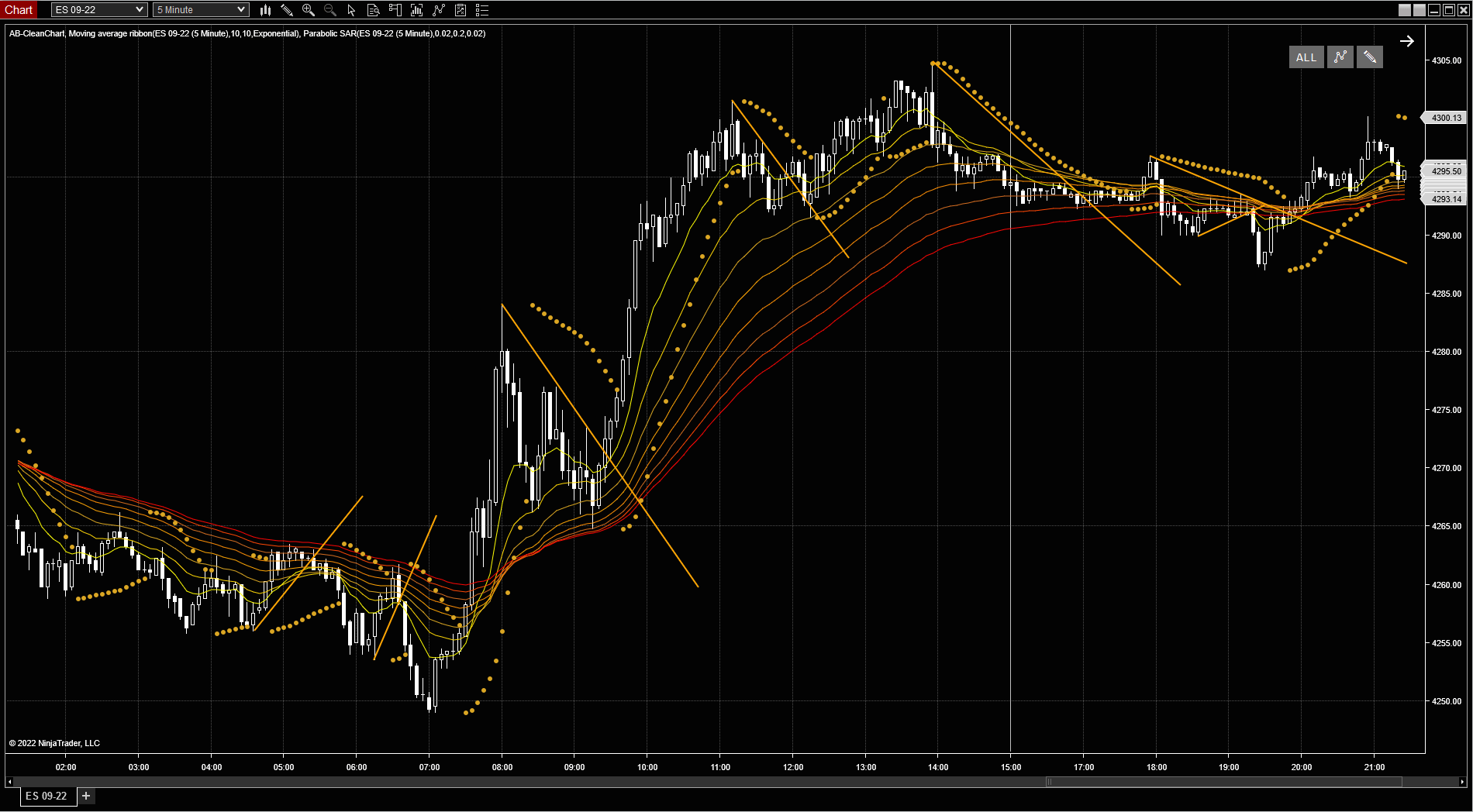Click the right arrow to return to the latest bar
Screen dimensions: 1473x812
(x=1406, y=41)
